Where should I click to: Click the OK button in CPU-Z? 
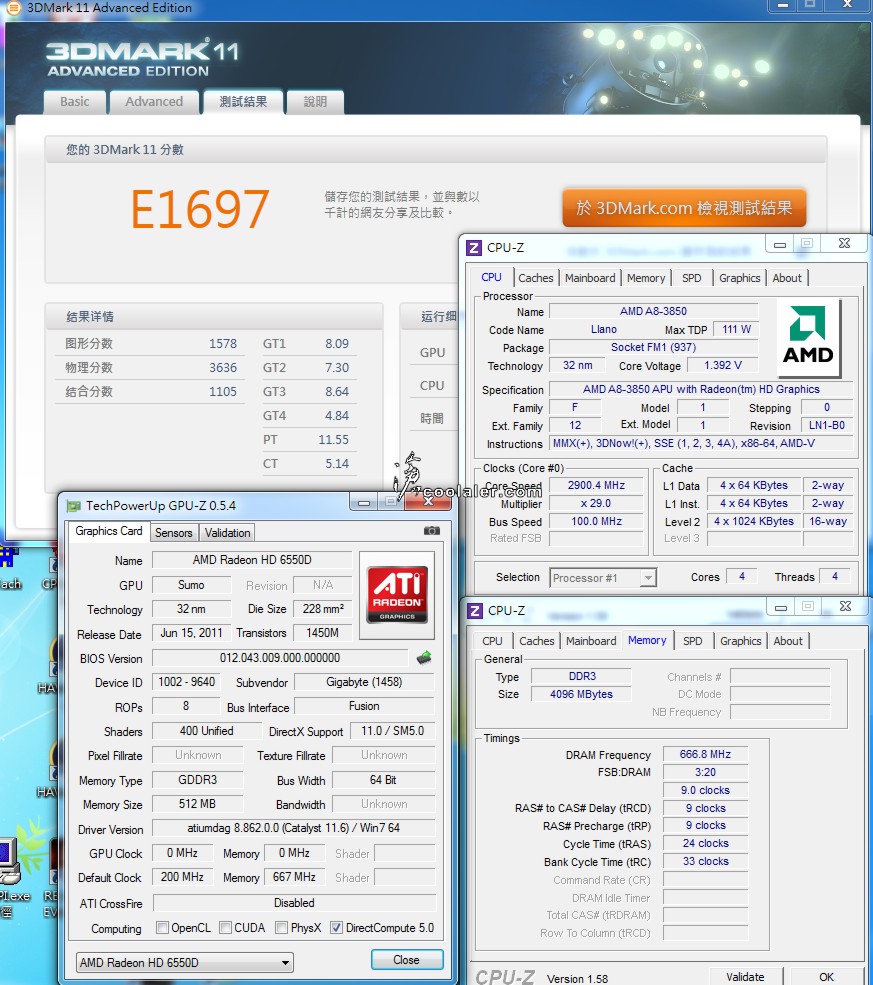[x=827, y=977]
